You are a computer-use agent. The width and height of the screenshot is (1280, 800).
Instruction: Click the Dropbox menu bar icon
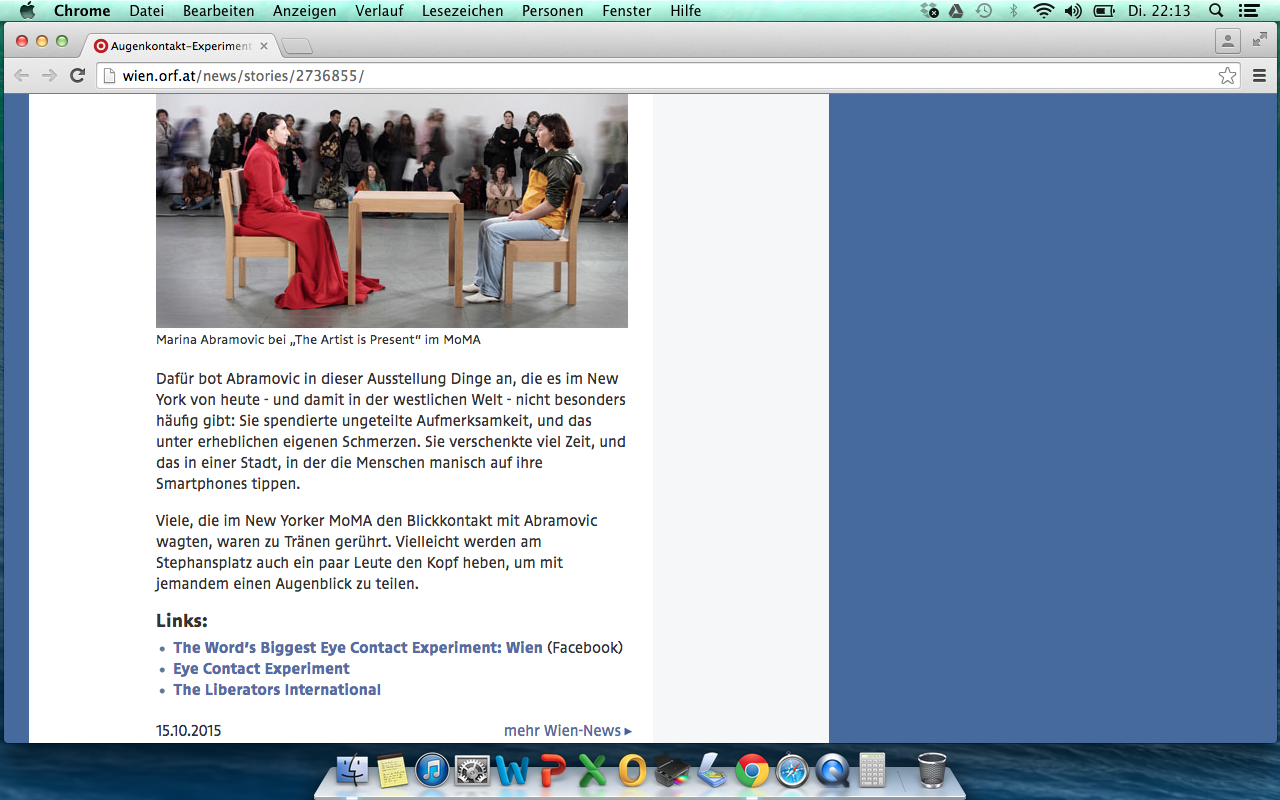[930, 11]
